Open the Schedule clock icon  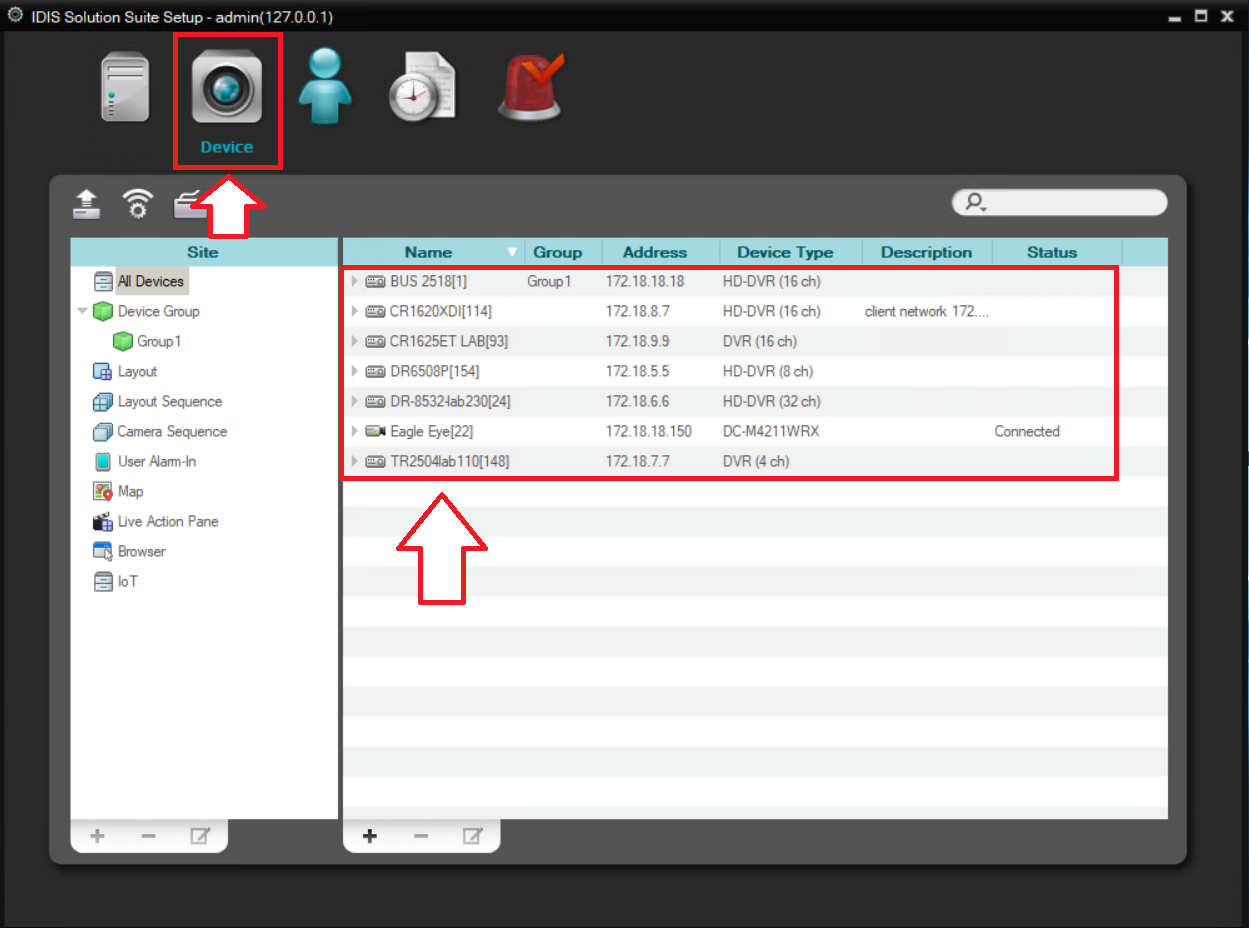tap(422, 88)
